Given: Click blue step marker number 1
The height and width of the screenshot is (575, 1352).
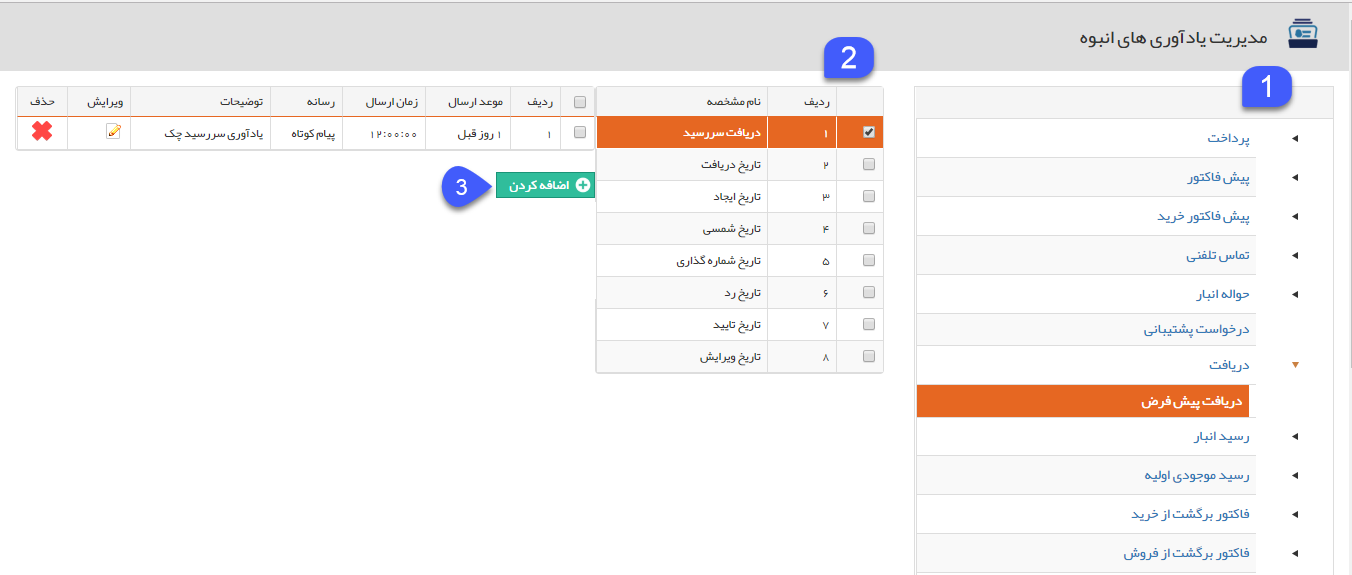Looking at the screenshot, I should [x=1267, y=87].
